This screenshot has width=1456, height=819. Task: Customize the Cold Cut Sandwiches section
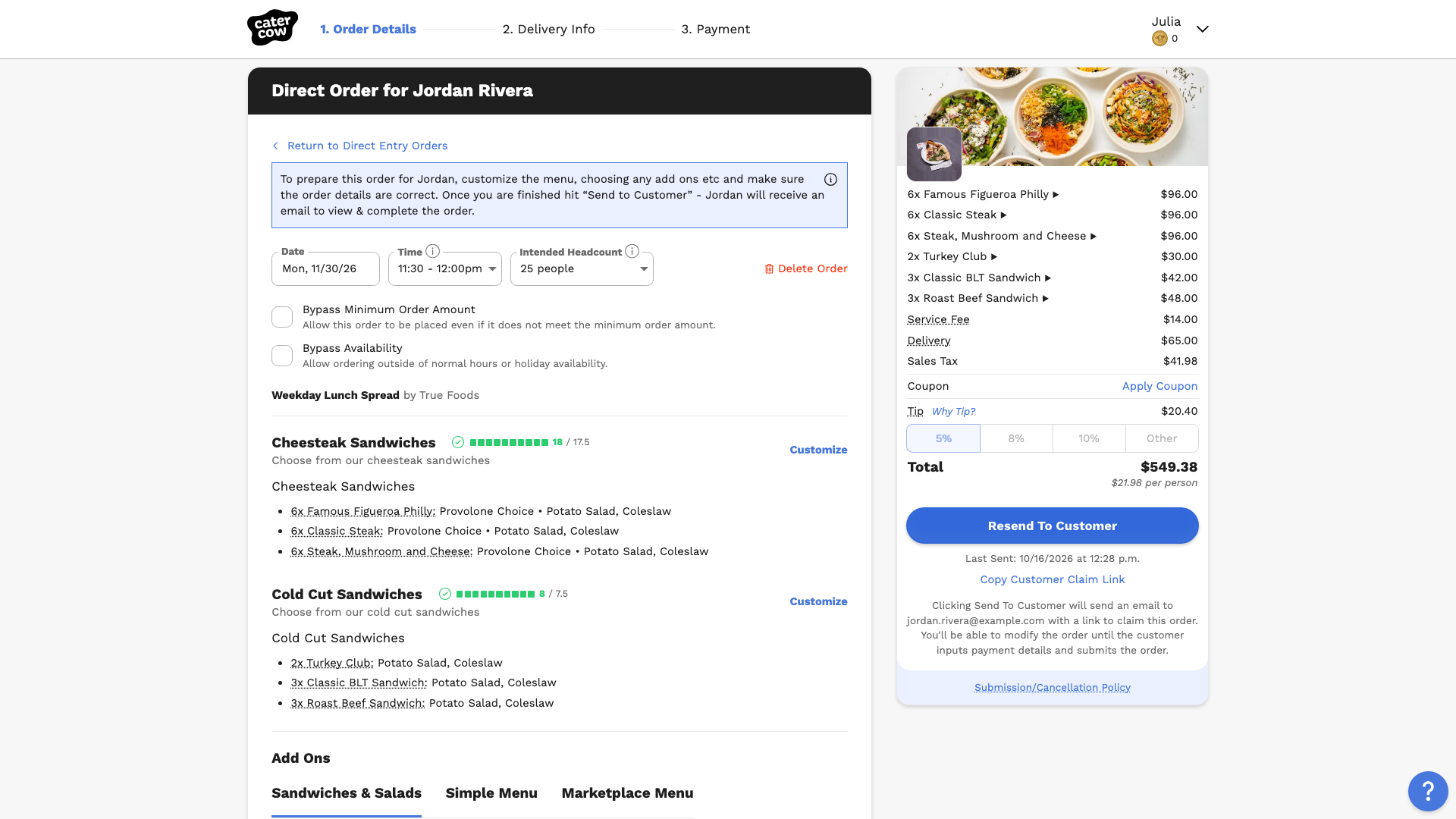(818, 601)
